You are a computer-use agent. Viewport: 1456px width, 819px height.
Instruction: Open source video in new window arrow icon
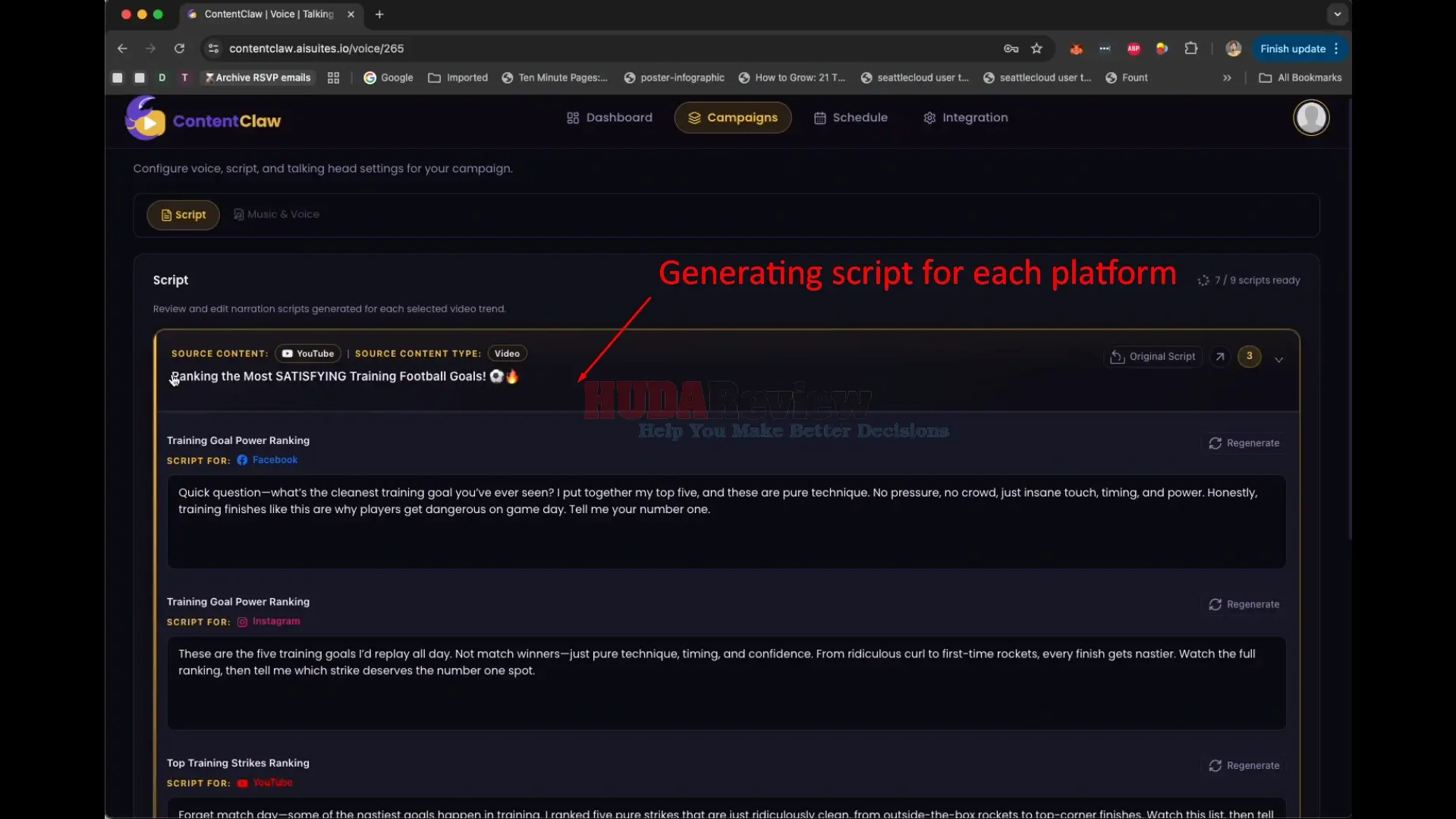tap(1220, 357)
